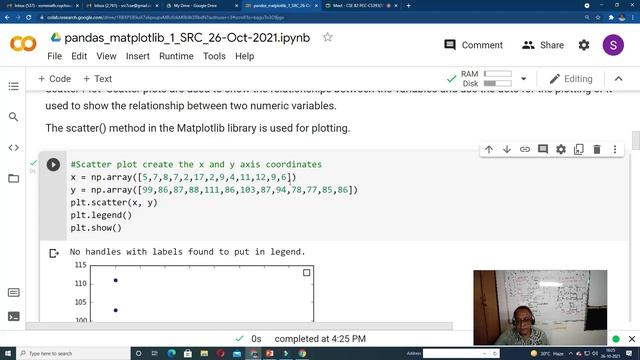Click the RAM usage bar
This screenshot has height=360, width=640.
[x=498, y=74]
